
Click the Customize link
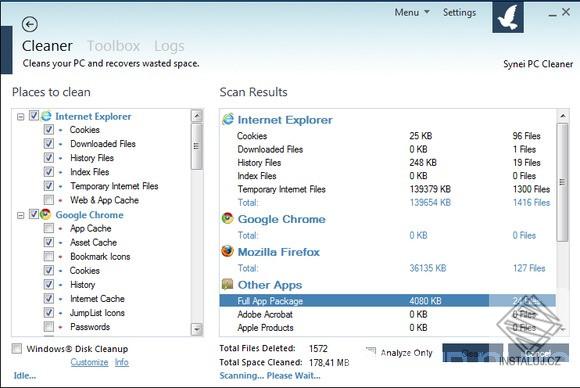tap(90, 362)
